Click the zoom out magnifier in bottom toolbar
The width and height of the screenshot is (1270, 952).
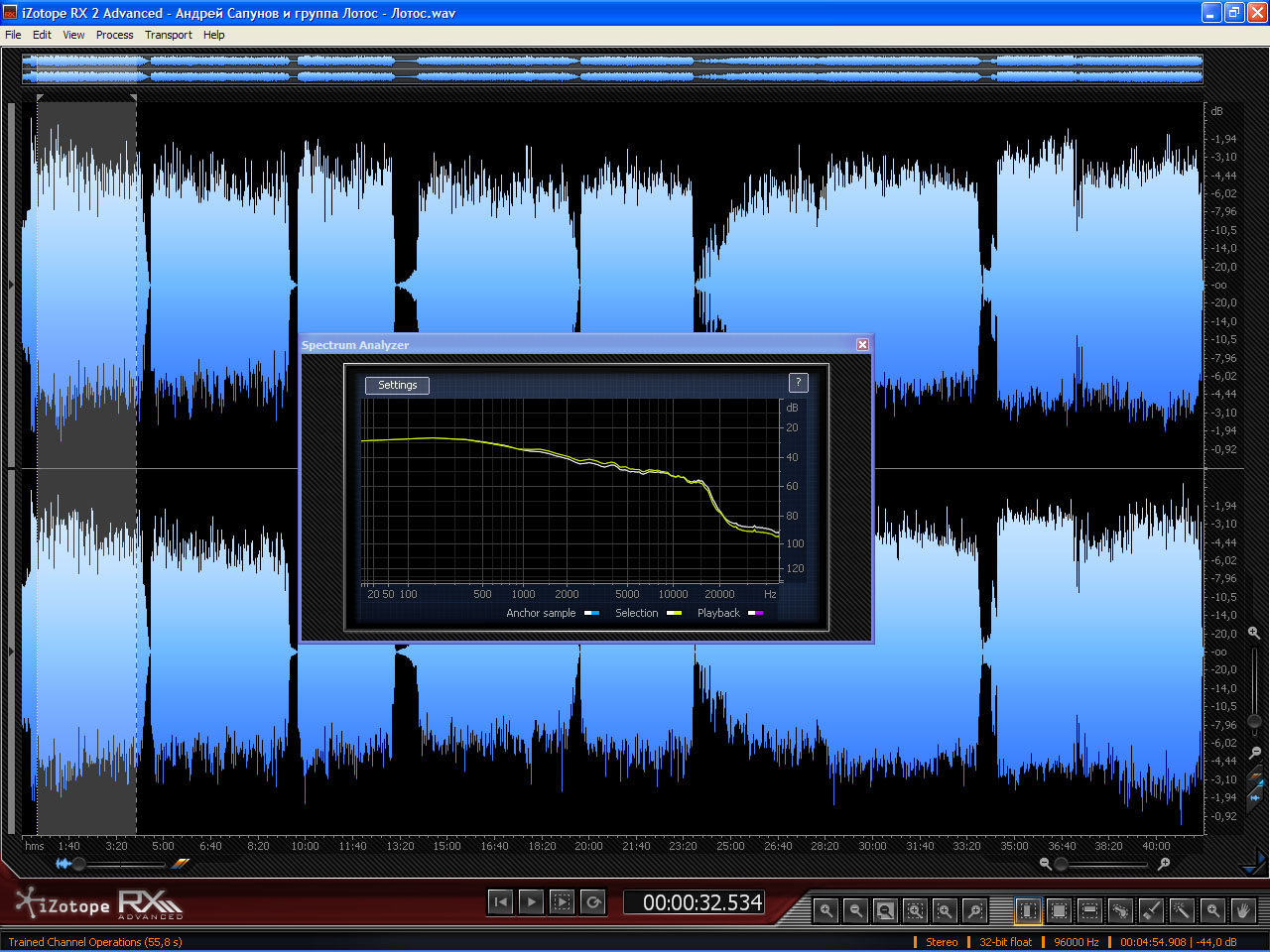pyautogui.click(x=855, y=909)
